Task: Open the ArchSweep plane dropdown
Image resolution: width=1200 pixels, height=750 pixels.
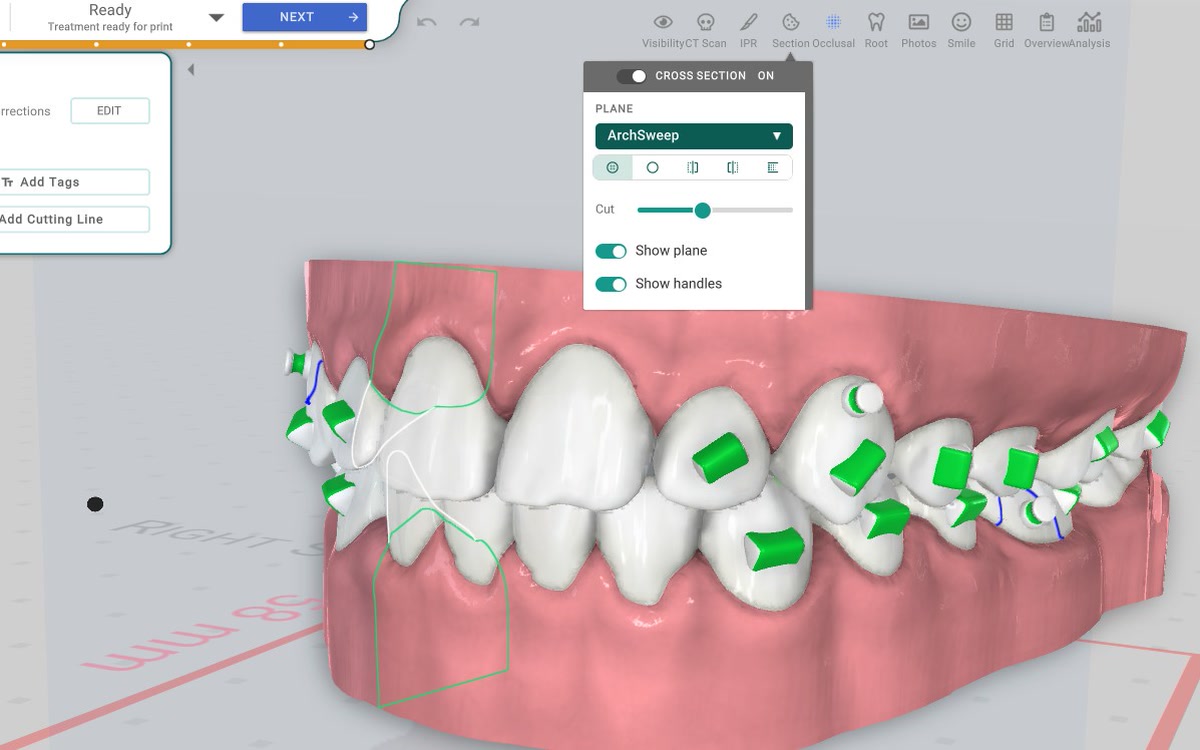Action: click(694, 136)
